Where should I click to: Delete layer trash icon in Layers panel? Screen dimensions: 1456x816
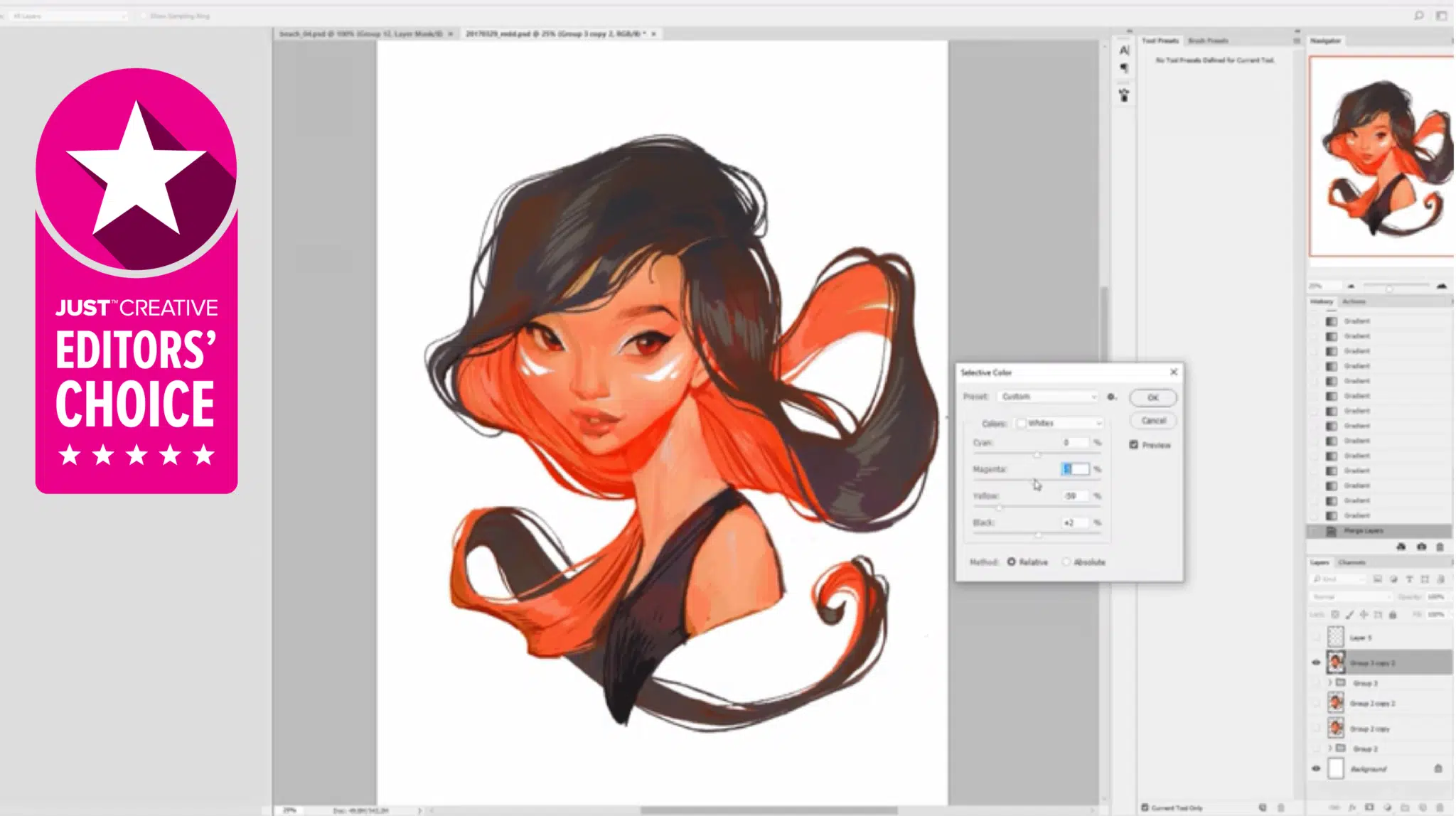pos(1440,807)
